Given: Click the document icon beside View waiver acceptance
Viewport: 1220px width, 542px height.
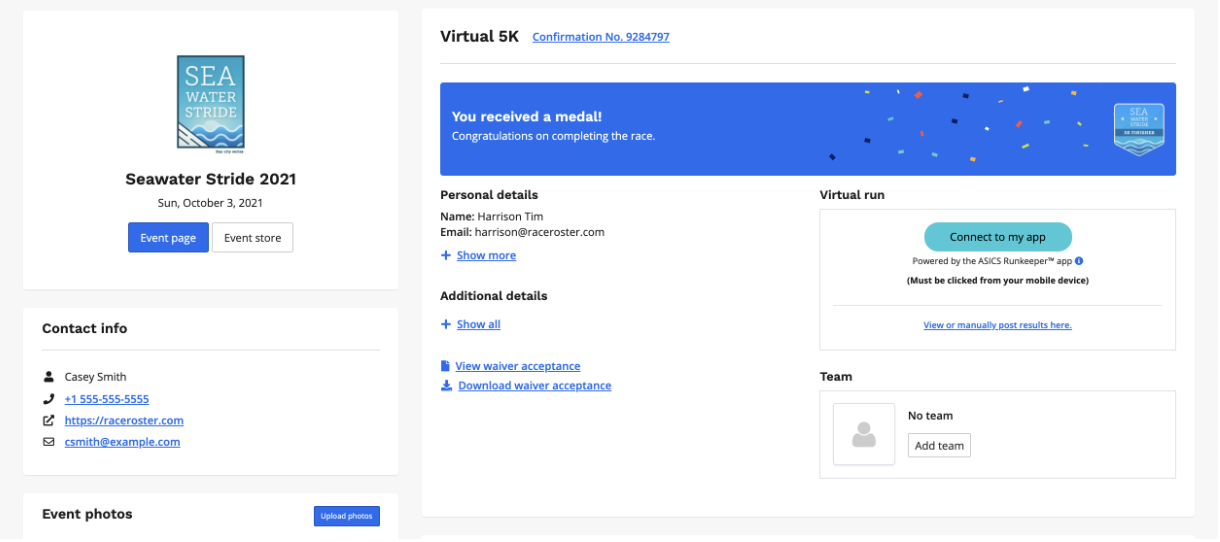Looking at the screenshot, I should 446,366.
